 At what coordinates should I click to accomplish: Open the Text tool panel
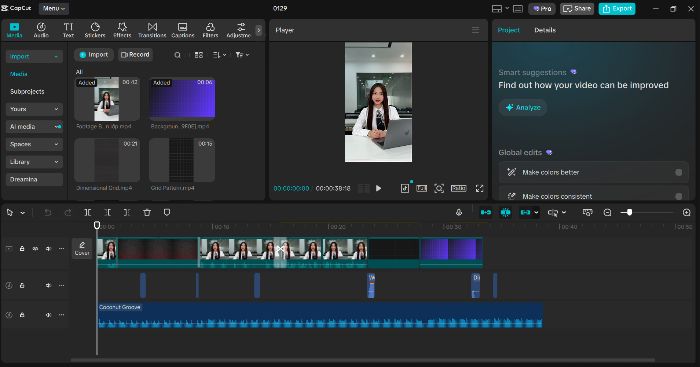point(68,30)
